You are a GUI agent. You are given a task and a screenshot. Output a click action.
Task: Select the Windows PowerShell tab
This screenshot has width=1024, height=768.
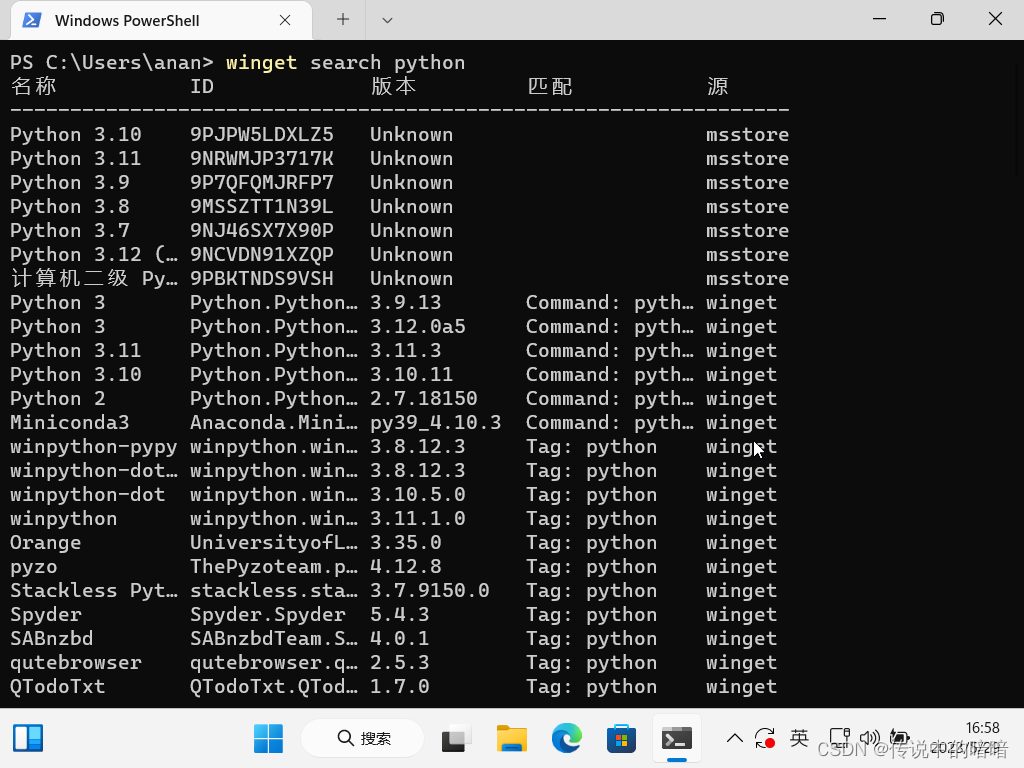[x=161, y=20]
